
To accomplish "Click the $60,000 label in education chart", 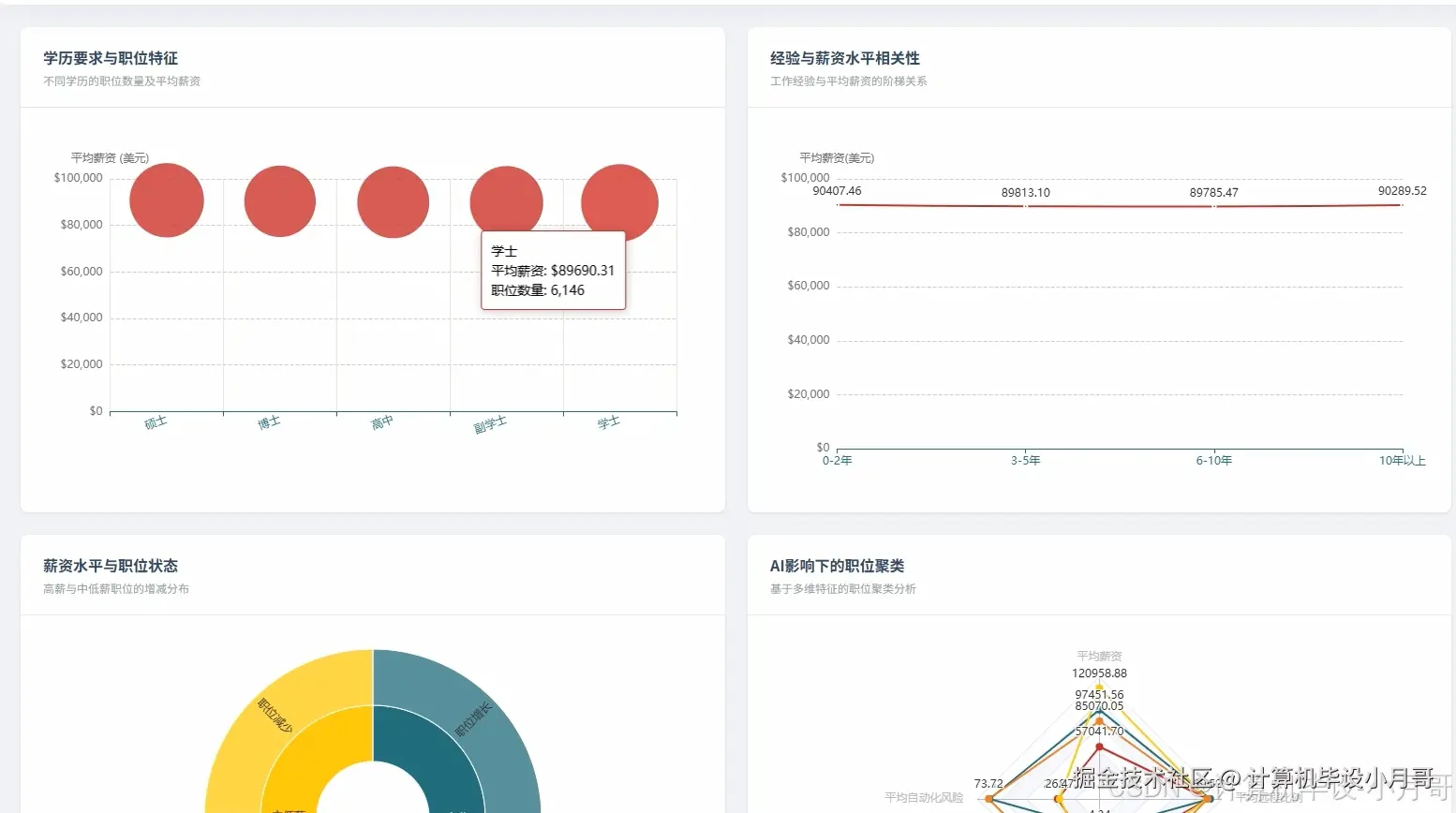I will (82, 272).
